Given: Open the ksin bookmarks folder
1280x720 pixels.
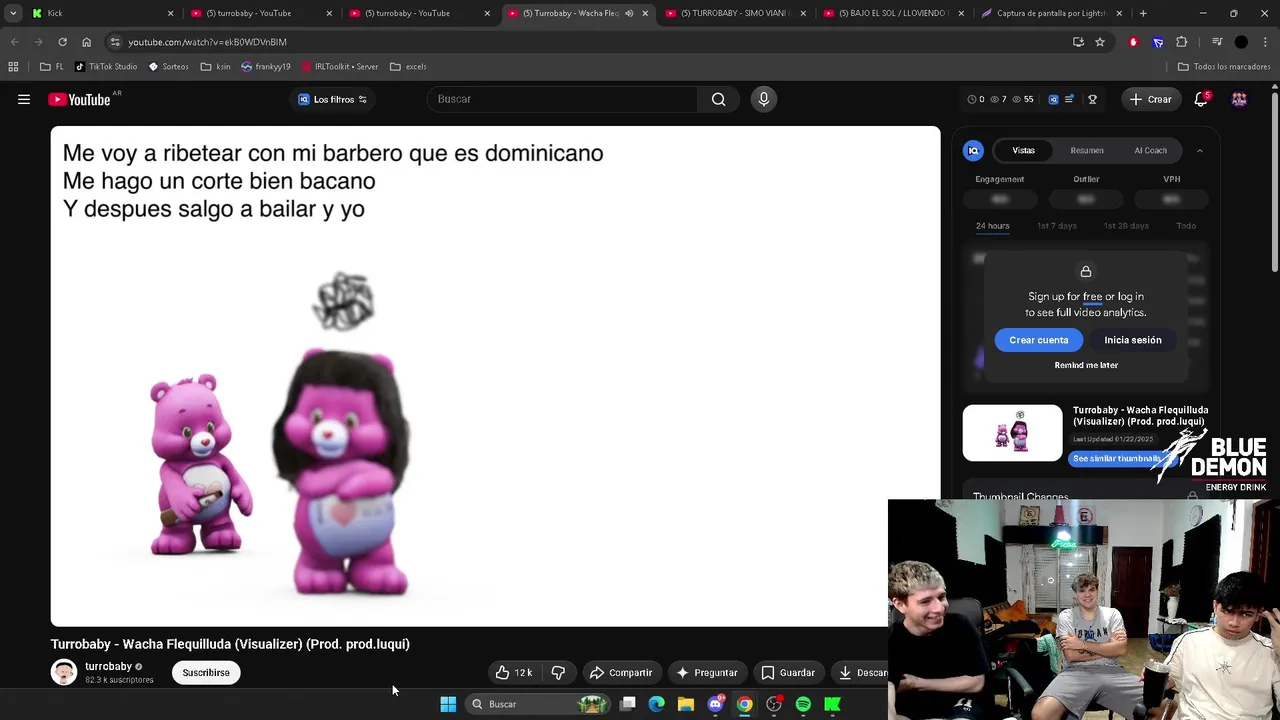Looking at the screenshot, I should [215, 66].
